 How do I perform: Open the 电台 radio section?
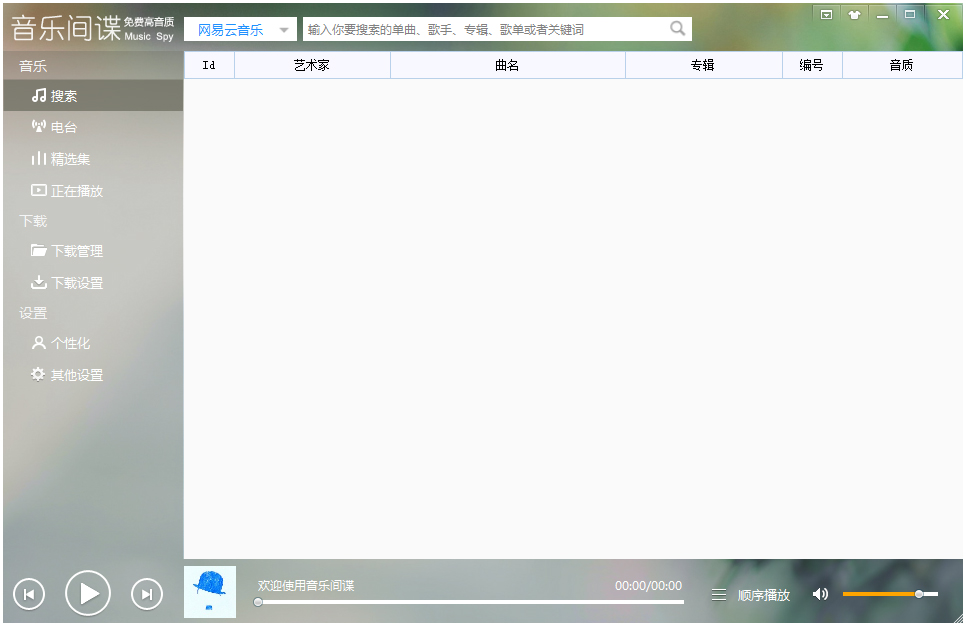(x=60, y=127)
